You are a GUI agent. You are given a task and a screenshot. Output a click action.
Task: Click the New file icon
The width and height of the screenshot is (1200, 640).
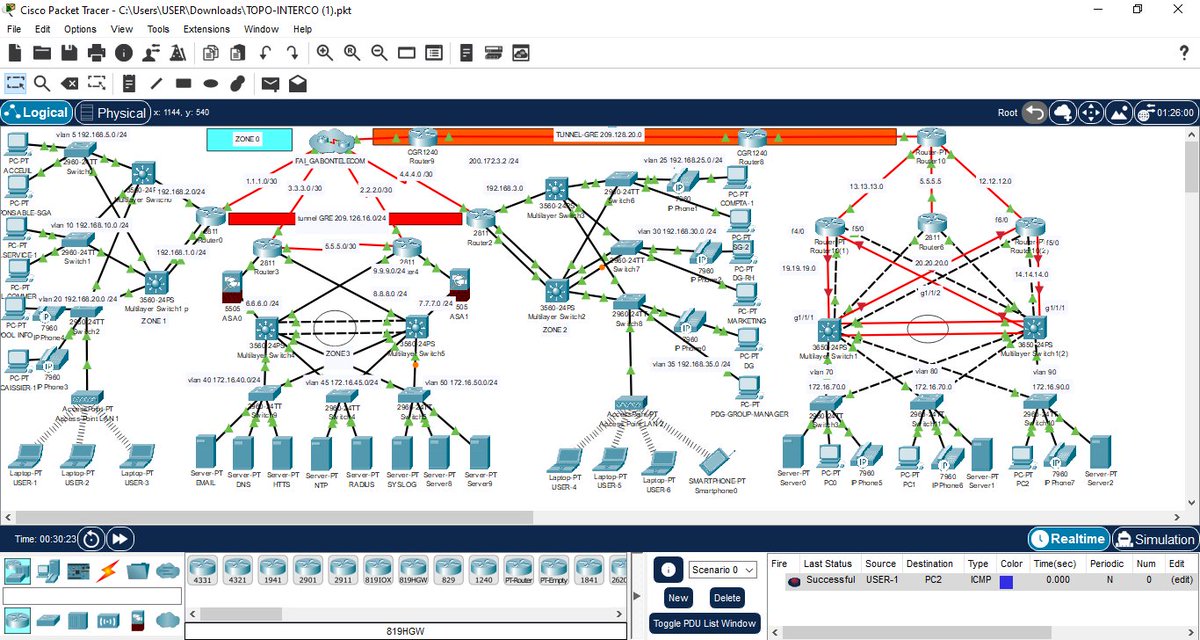[x=15, y=52]
